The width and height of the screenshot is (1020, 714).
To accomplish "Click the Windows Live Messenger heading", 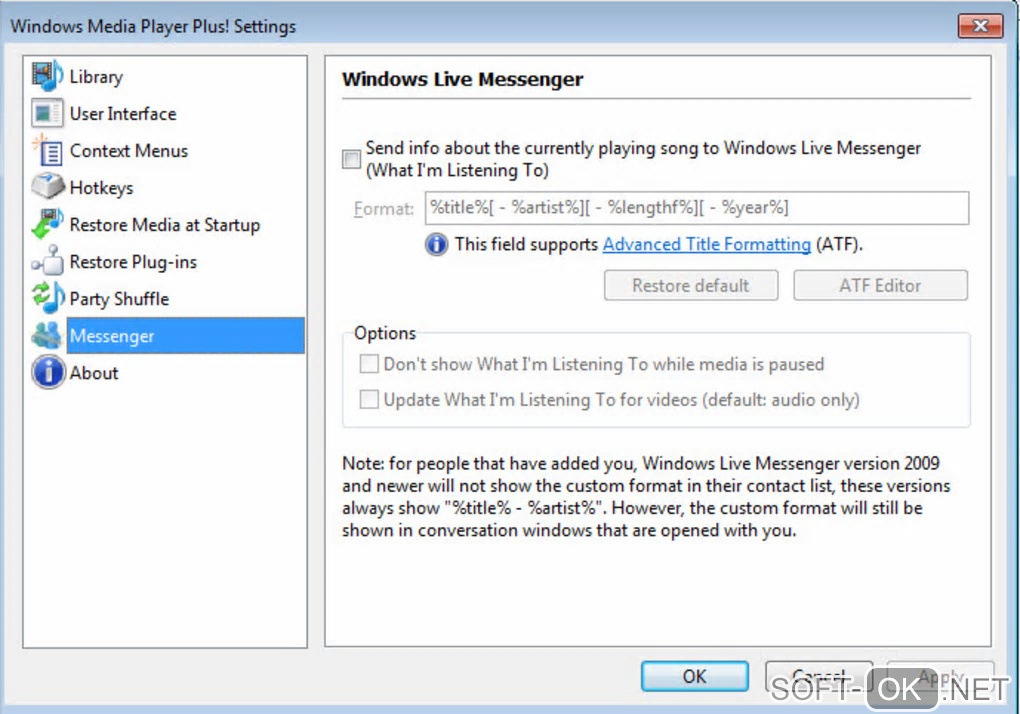I will point(463,79).
